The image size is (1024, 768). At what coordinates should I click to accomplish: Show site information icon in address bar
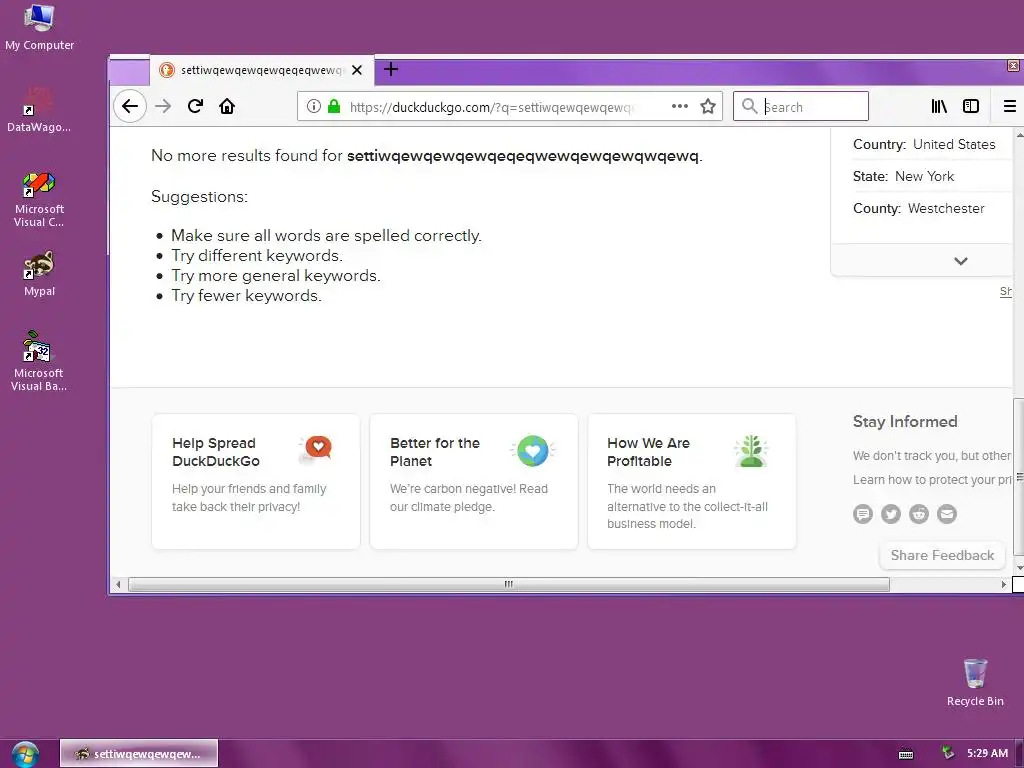click(313, 106)
